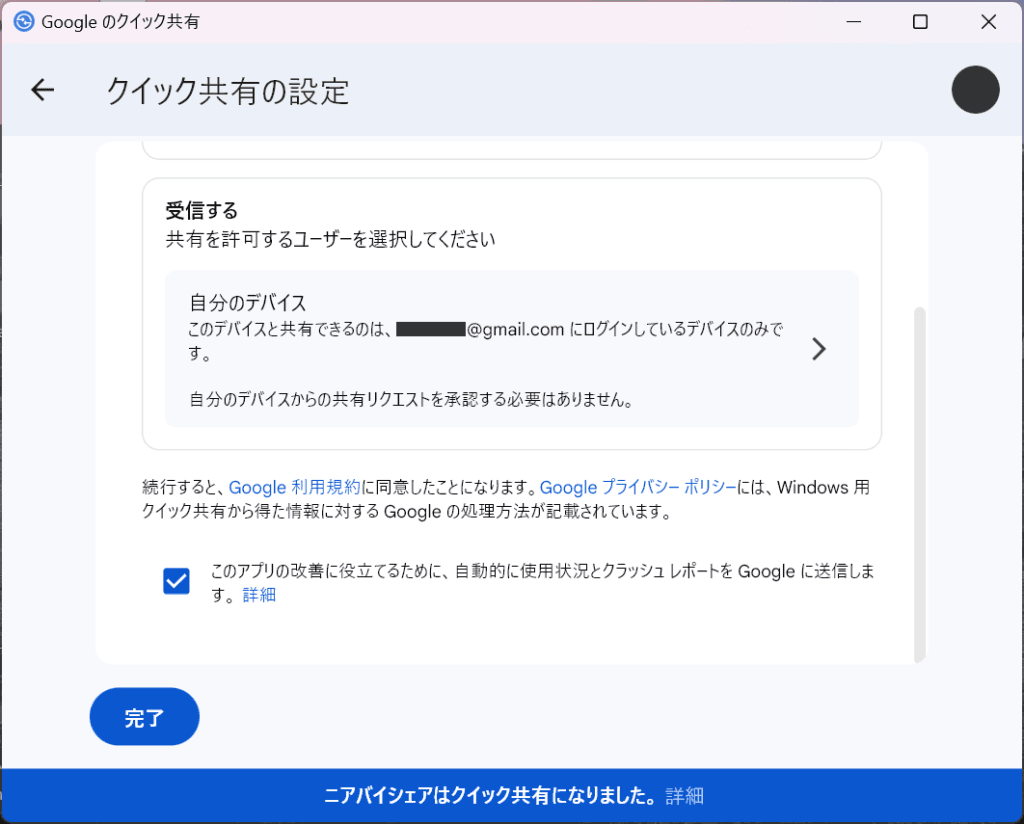Click the クイック共有の設定 heading
Viewport: 1024px width, 824px height.
click(227, 91)
